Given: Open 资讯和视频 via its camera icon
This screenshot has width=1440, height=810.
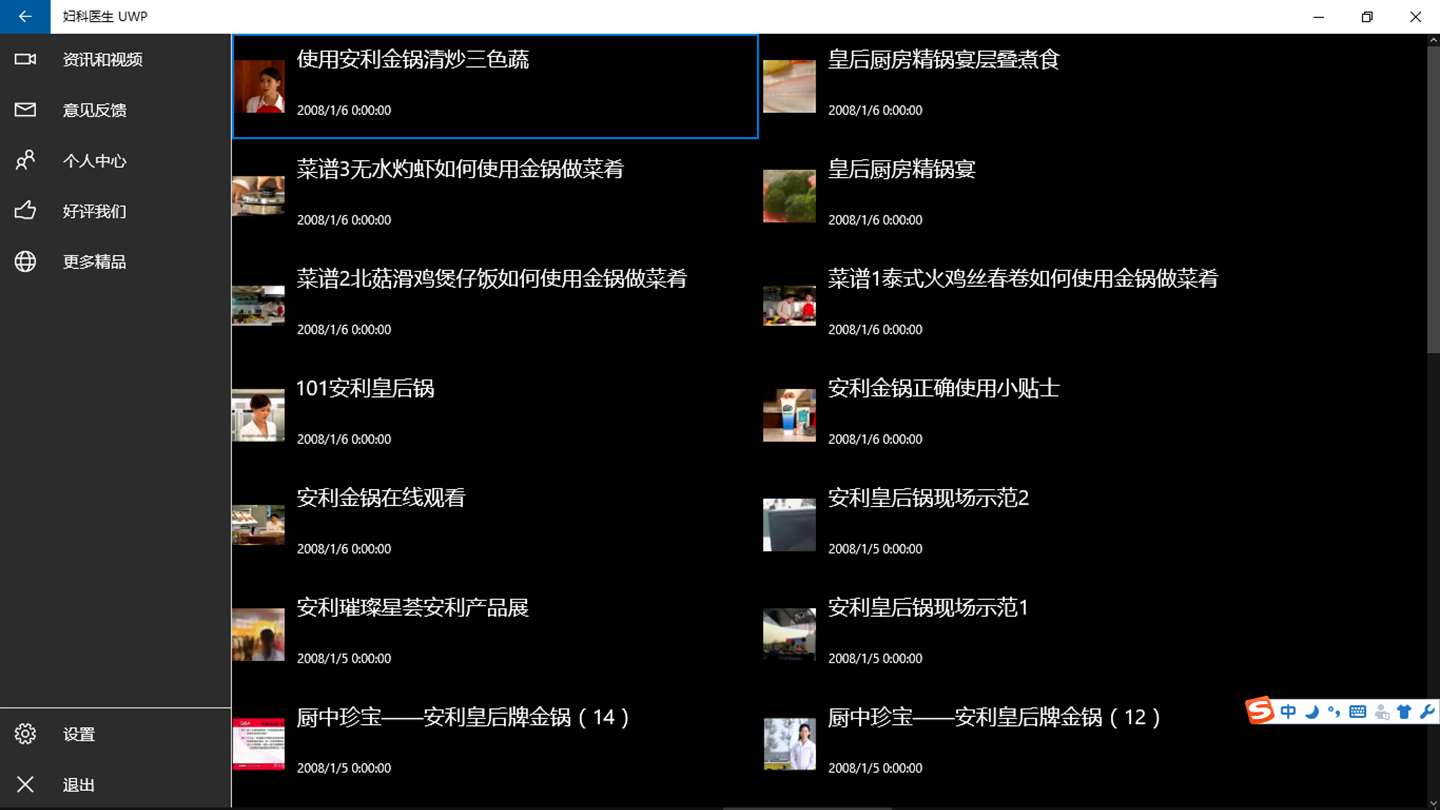Looking at the screenshot, I should (x=25, y=60).
